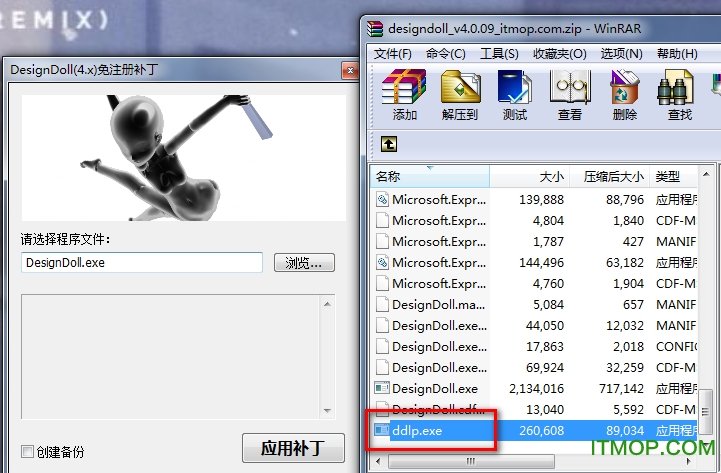Viewport: 721px width, 473px height.
Task: Sort file list by 类型 column
Action: tap(674, 177)
